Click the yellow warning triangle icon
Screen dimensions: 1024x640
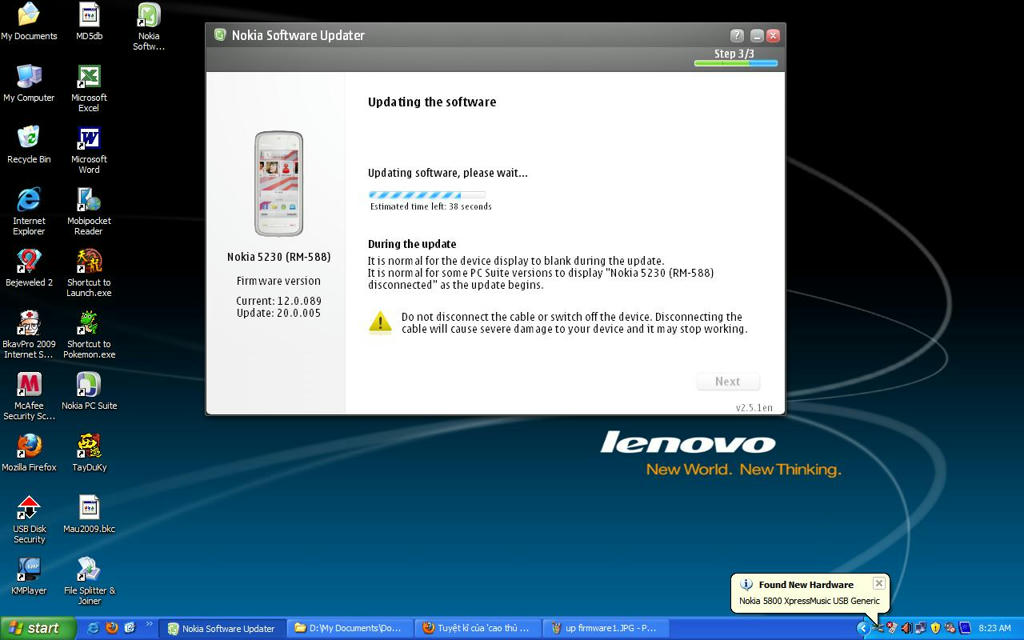pyautogui.click(x=380, y=322)
